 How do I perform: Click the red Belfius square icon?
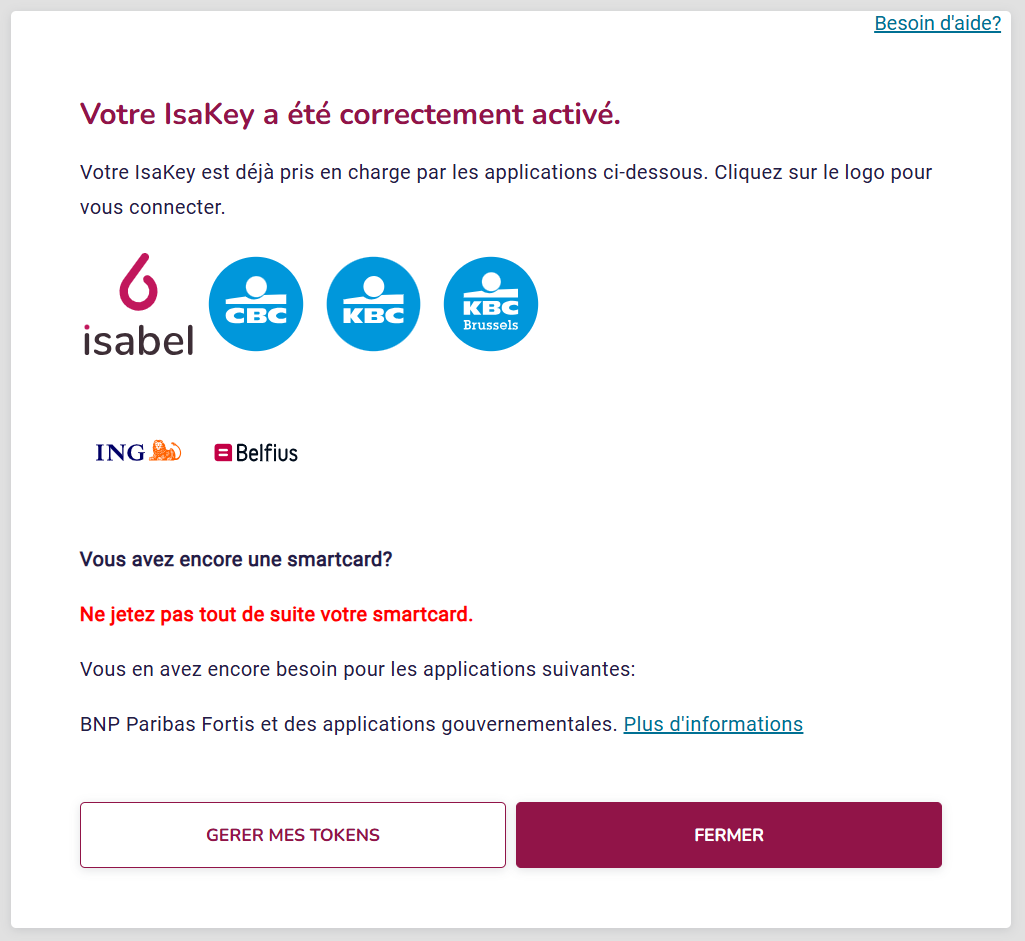click(223, 453)
